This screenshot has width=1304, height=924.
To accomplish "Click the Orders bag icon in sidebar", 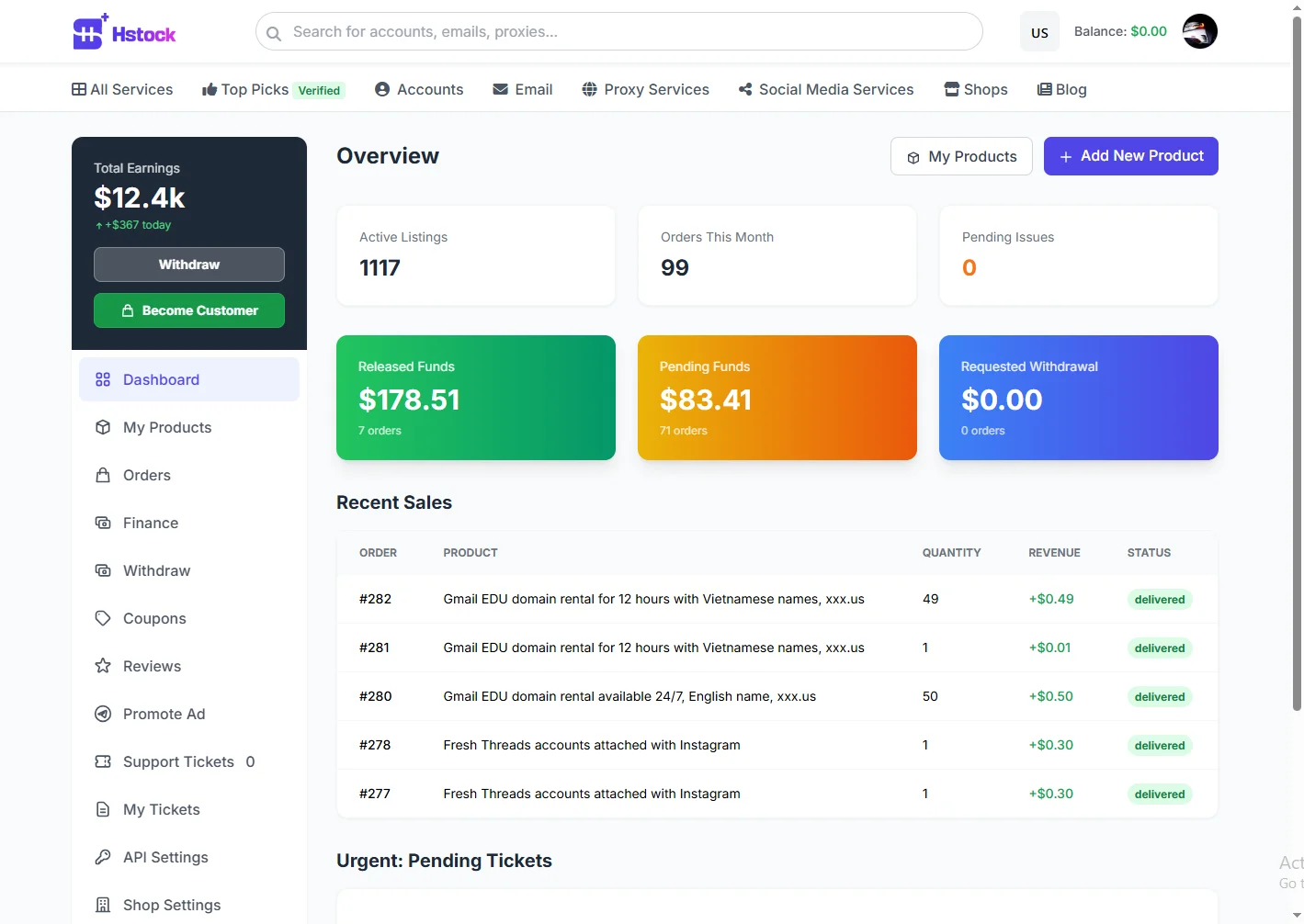I will click(x=103, y=475).
